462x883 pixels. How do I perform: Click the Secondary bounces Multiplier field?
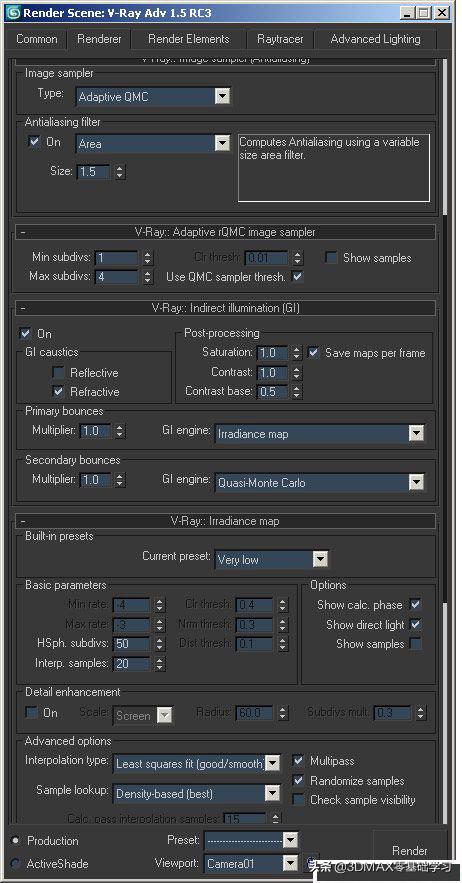coord(96,480)
